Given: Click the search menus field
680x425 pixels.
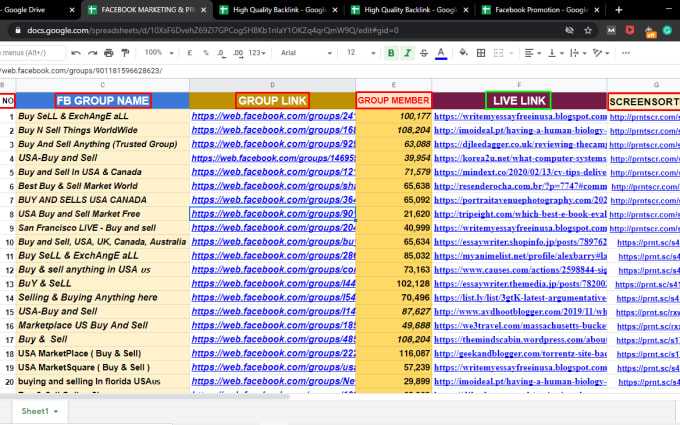Looking at the screenshot, I should (32, 53).
